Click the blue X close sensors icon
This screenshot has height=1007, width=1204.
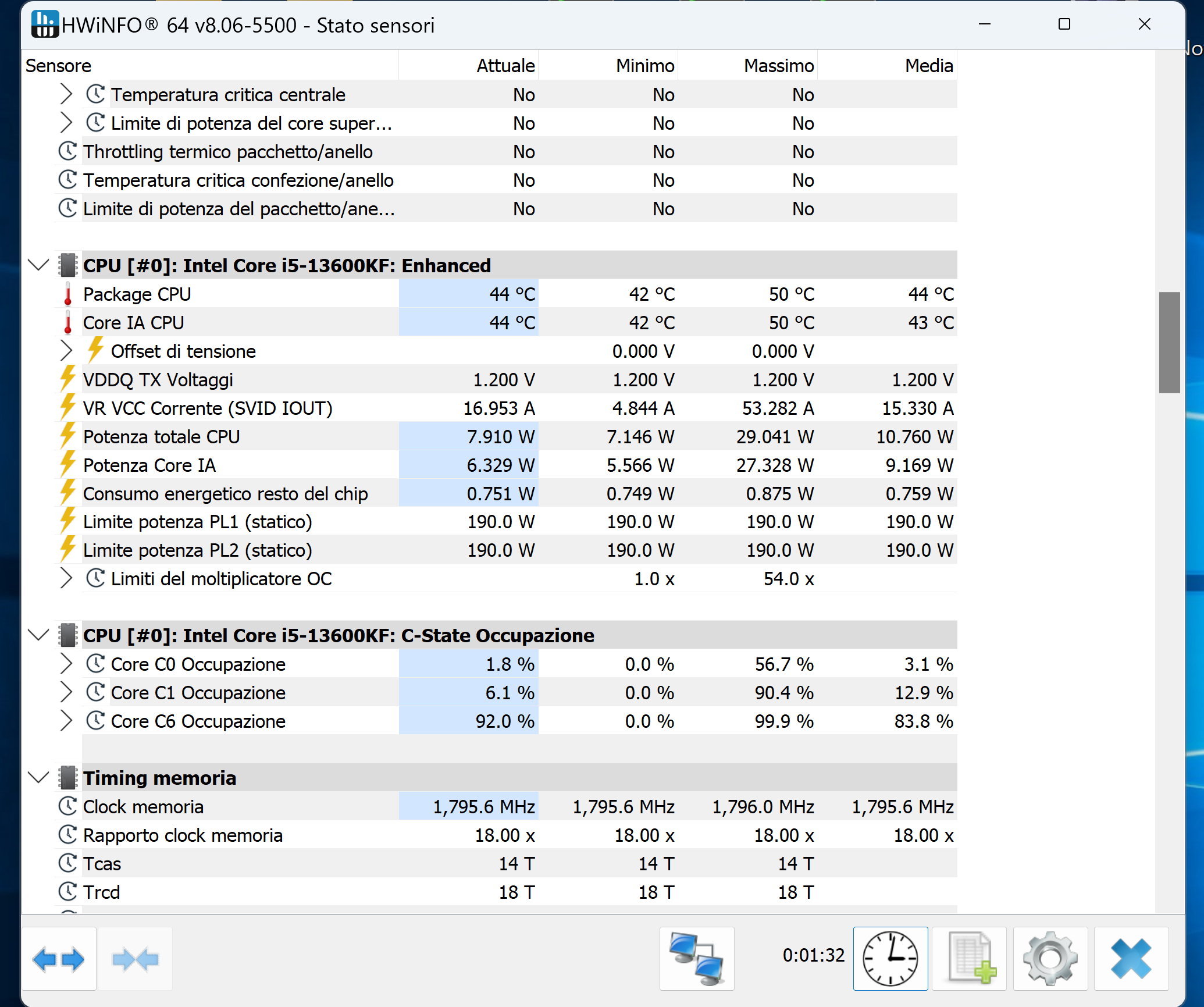point(1131,959)
